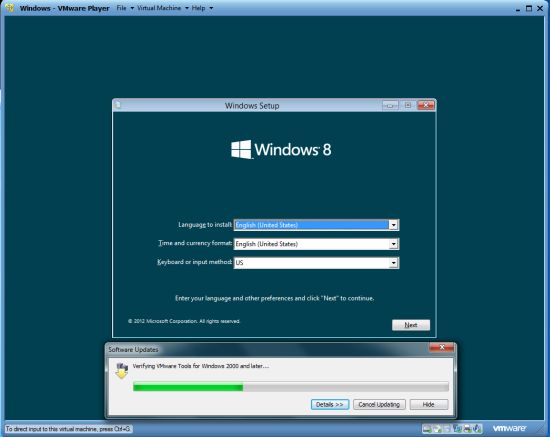Viewport: 550px width, 437px height.
Task: Click the floppy drive device icon in status bar
Action: 447,429
